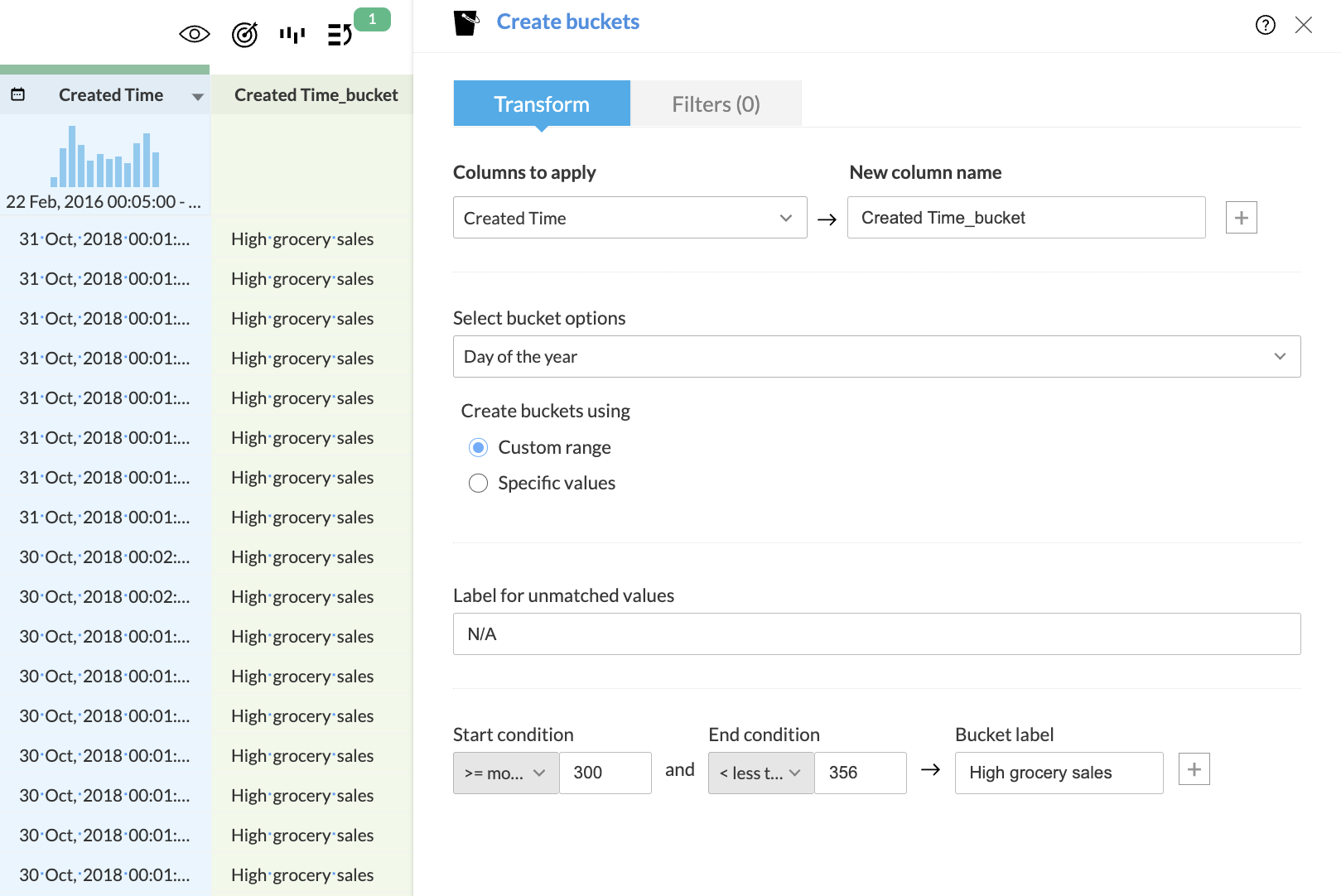Click the eye preview icon

click(x=195, y=34)
